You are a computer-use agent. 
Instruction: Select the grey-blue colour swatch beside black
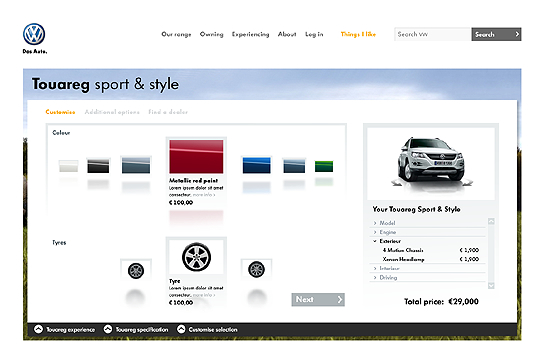(136, 165)
